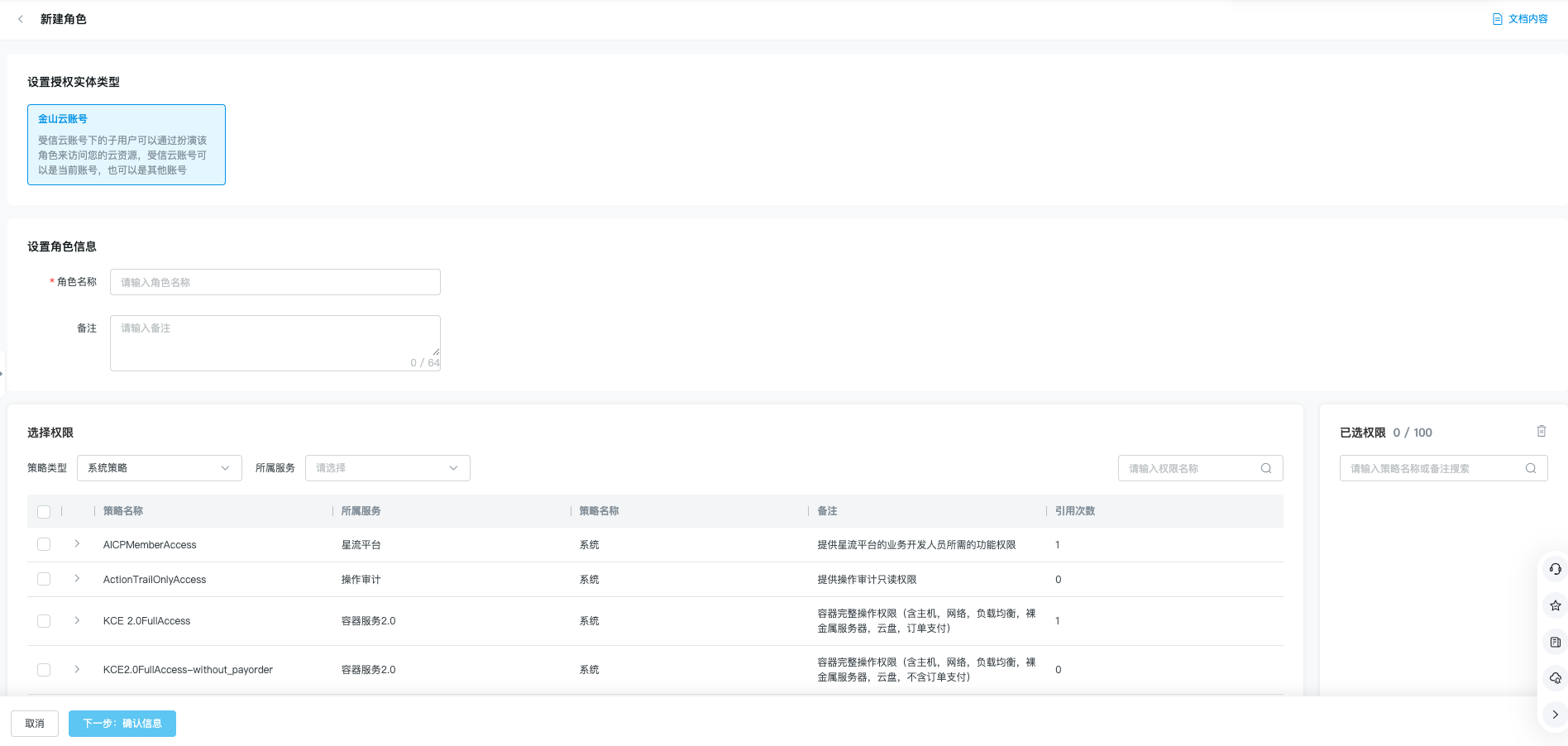The width and height of the screenshot is (1568, 746).
Task: Expand the KCE 2.0FullAccess policy row
Action: pos(77,620)
